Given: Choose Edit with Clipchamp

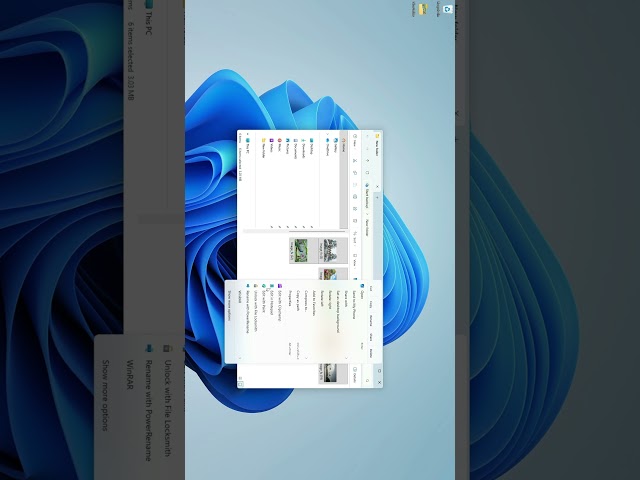Looking at the screenshot, I should (279, 321).
